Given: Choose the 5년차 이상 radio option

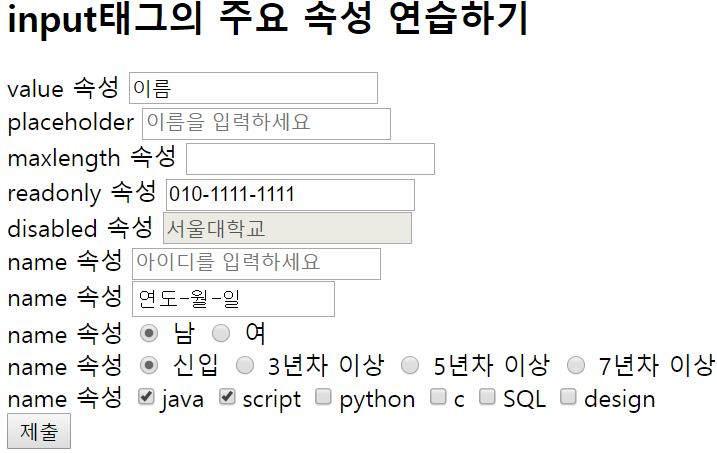Looking at the screenshot, I should (x=410, y=365).
